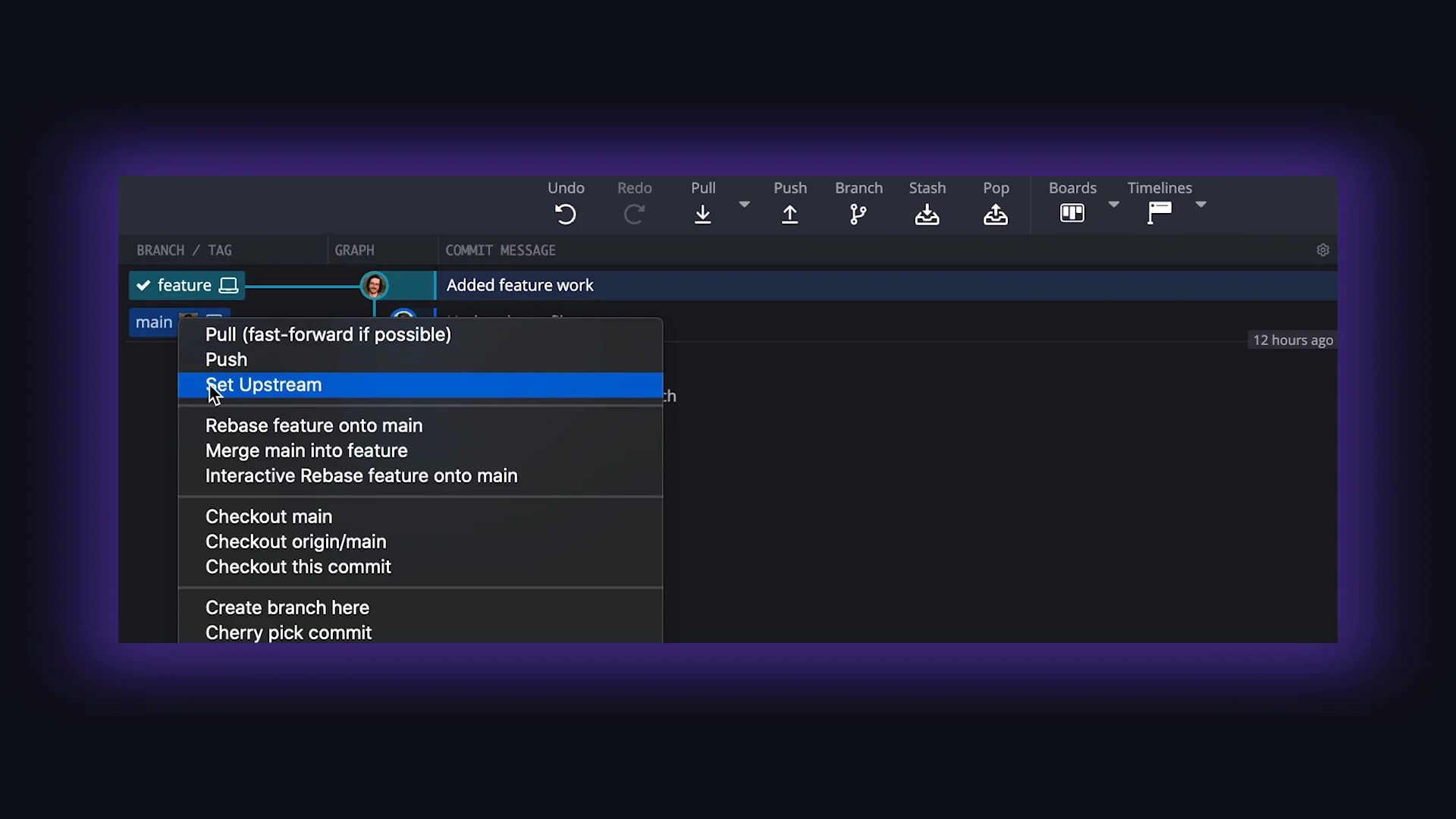Screen dimensions: 1456x819
Task: Expand the Pull options dropdown arrow
Action: click(x=745, y=205)
